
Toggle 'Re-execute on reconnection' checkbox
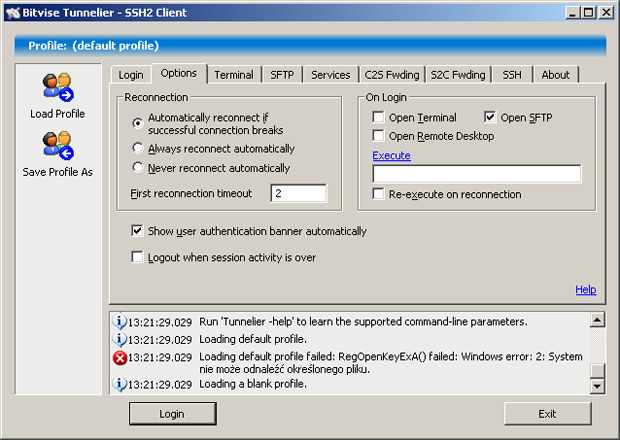point(379,194)
